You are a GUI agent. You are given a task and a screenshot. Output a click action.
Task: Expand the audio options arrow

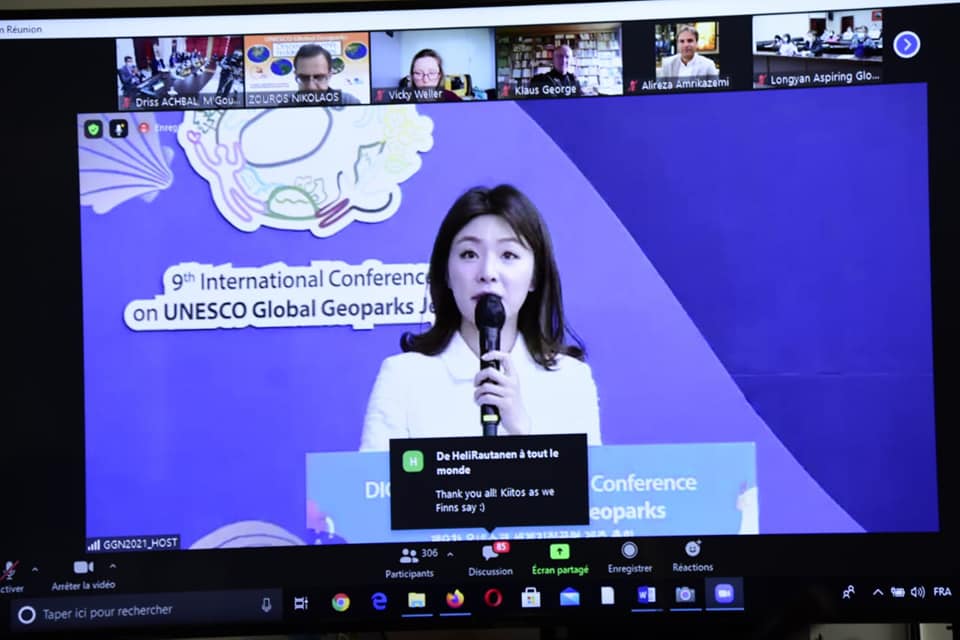[35, 569]
